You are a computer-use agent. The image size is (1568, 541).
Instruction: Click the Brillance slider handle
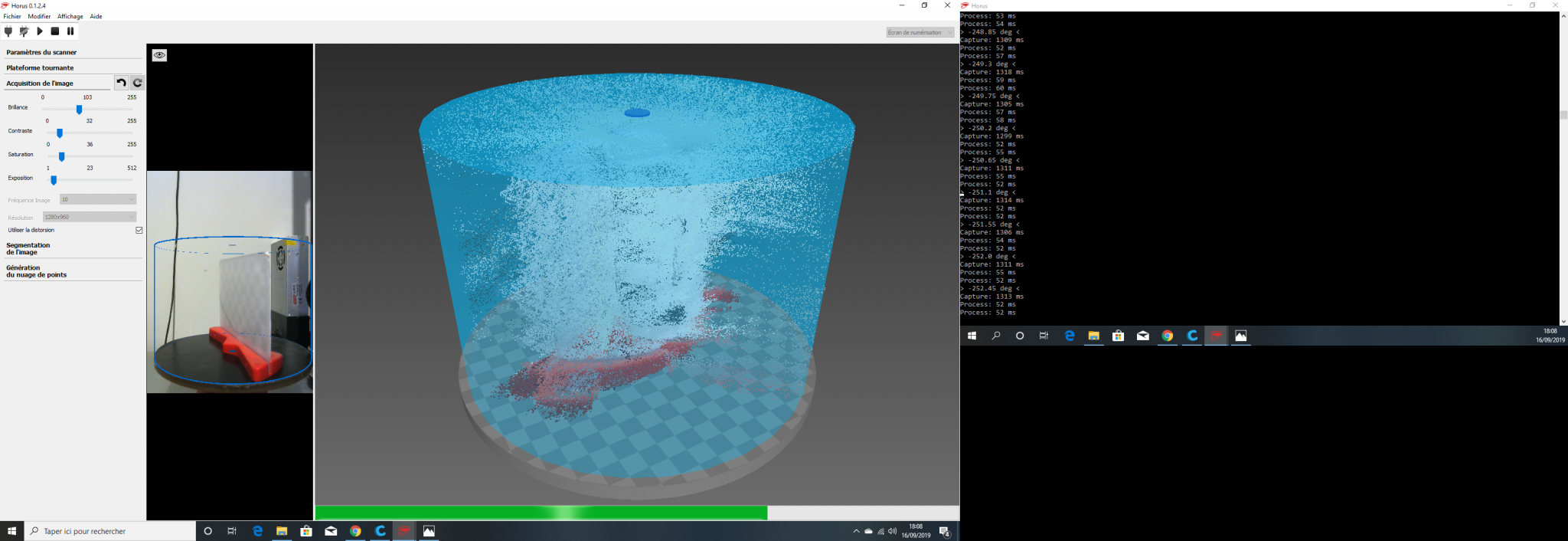pos(79,110)
